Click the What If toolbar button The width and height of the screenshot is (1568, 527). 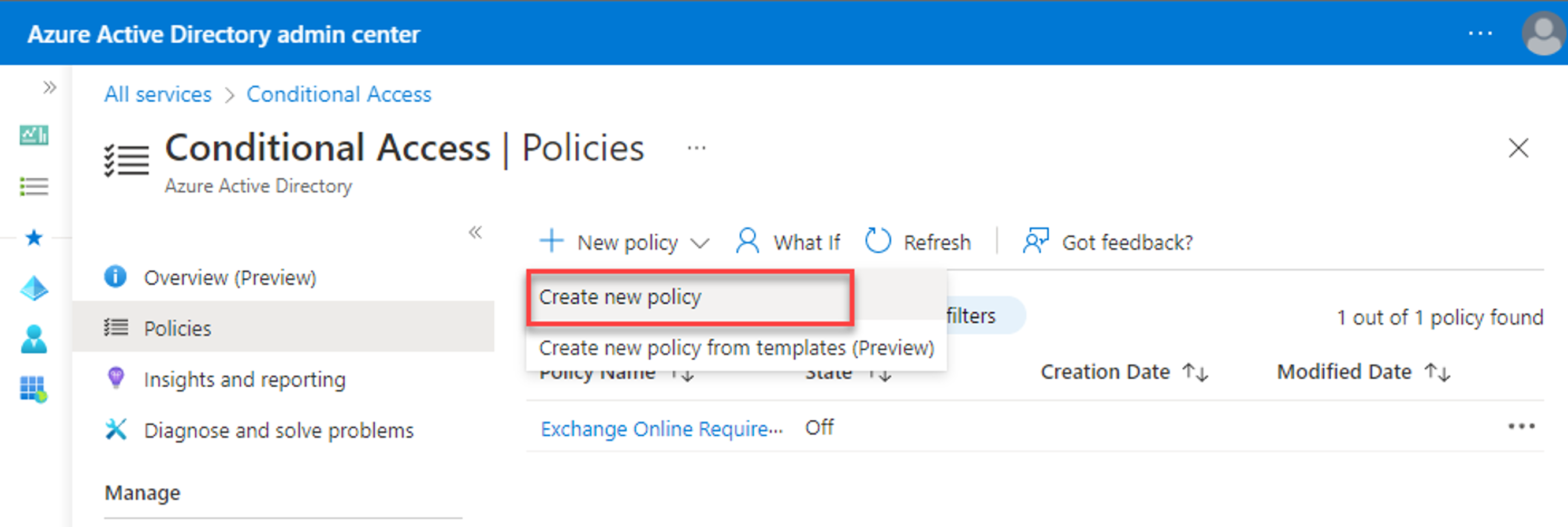788,242
